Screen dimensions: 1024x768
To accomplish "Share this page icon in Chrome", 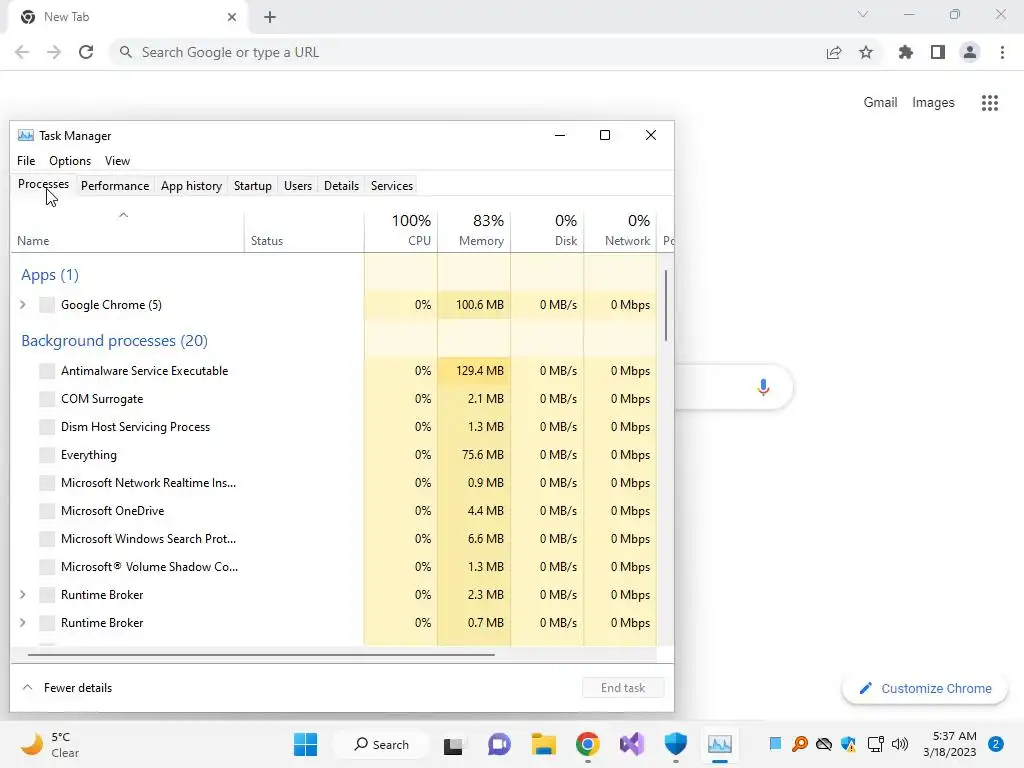I will [834, 52].
